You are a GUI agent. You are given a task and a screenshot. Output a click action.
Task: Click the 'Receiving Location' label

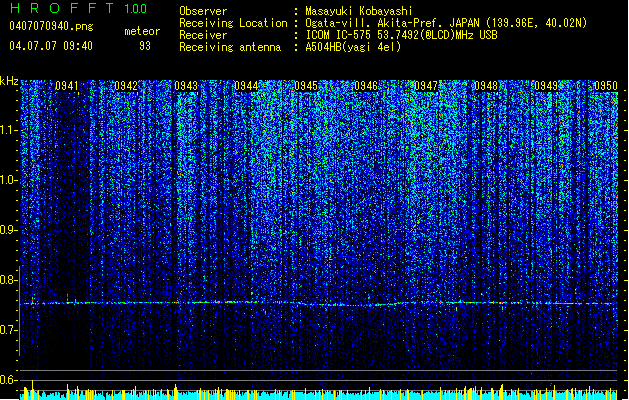click(x=233, y=23)
